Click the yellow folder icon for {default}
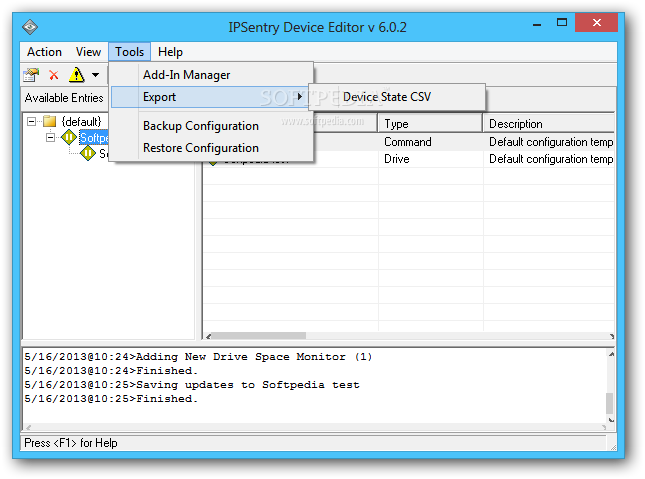Image resolution: width=645 pixels, height=479 pixels. (x=50, y=121)
